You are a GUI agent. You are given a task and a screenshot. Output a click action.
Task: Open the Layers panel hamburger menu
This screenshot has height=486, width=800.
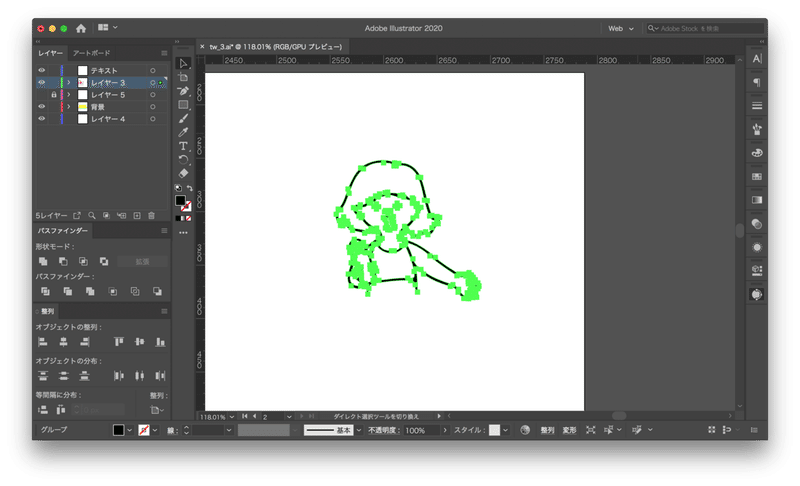pyautogui.click(x=164, y=53)
